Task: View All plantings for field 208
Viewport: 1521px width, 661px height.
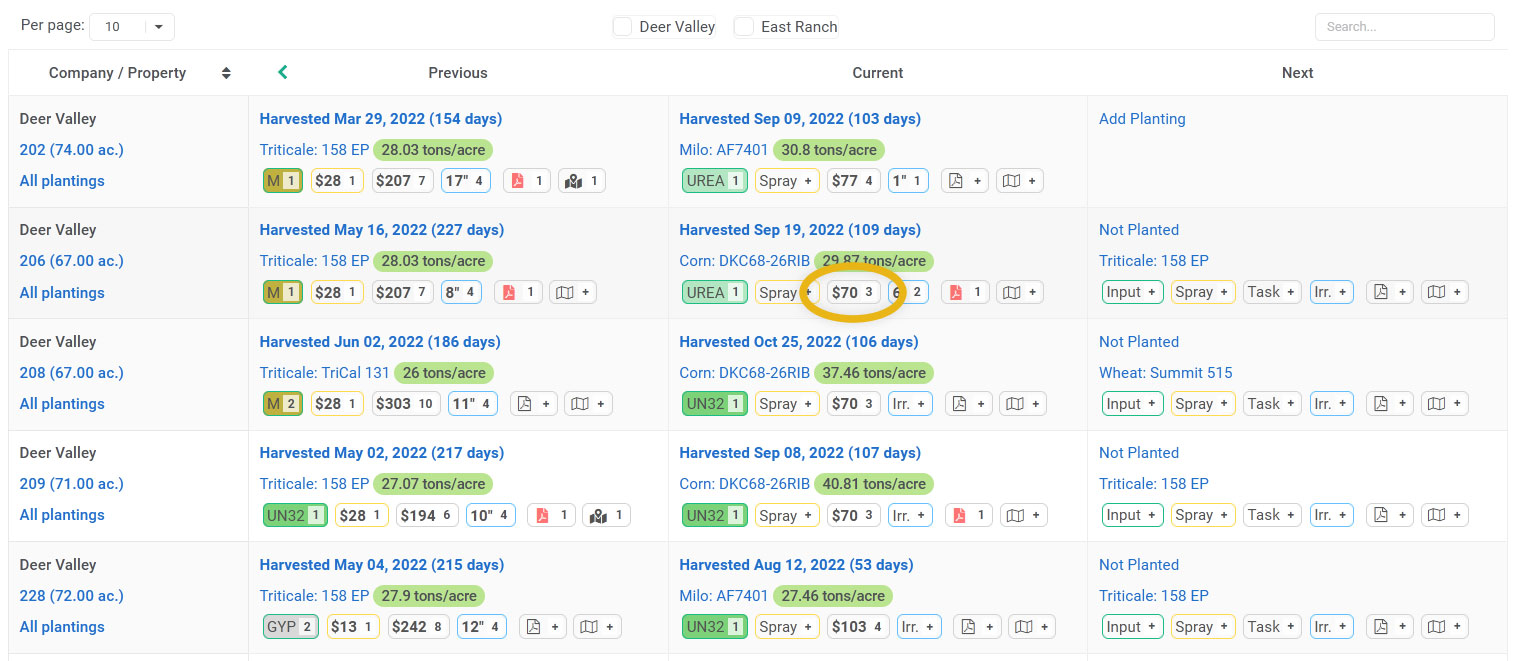Action: click(x=62, y=404)
